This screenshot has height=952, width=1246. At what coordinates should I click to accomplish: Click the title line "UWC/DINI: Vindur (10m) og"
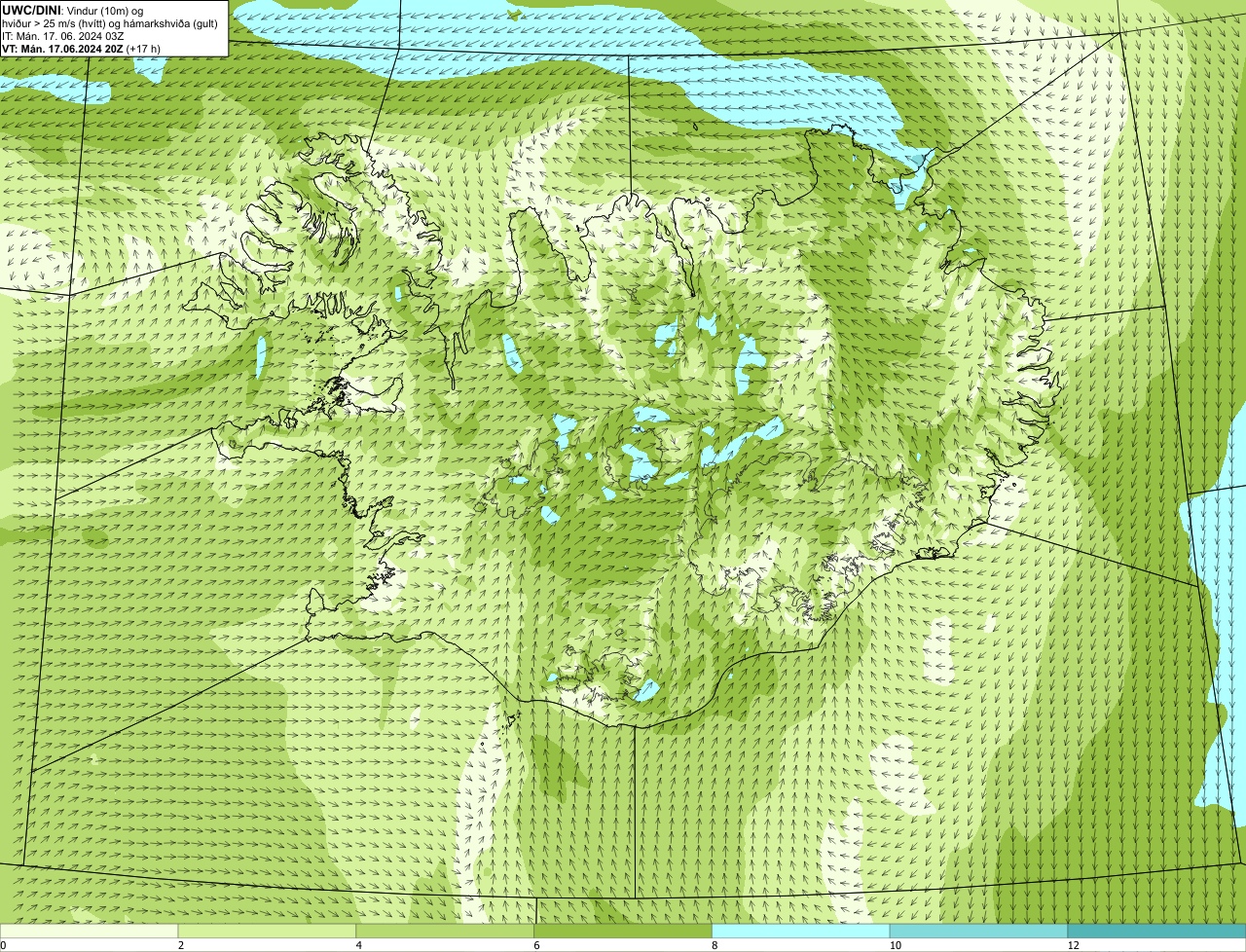(72, 10)
